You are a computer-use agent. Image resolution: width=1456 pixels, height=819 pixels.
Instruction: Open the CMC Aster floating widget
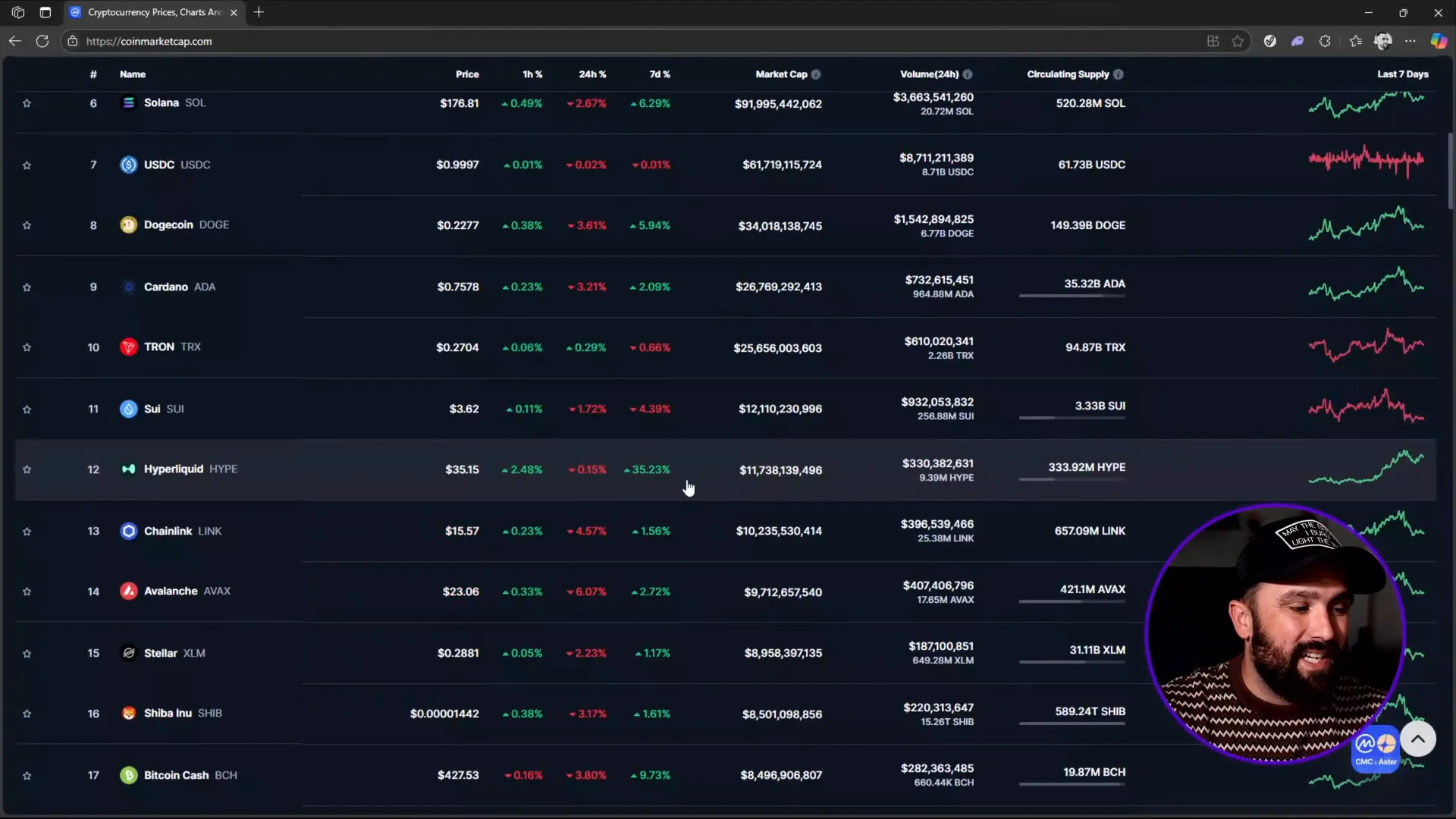pyautogui.click(x=1376, y=750)
